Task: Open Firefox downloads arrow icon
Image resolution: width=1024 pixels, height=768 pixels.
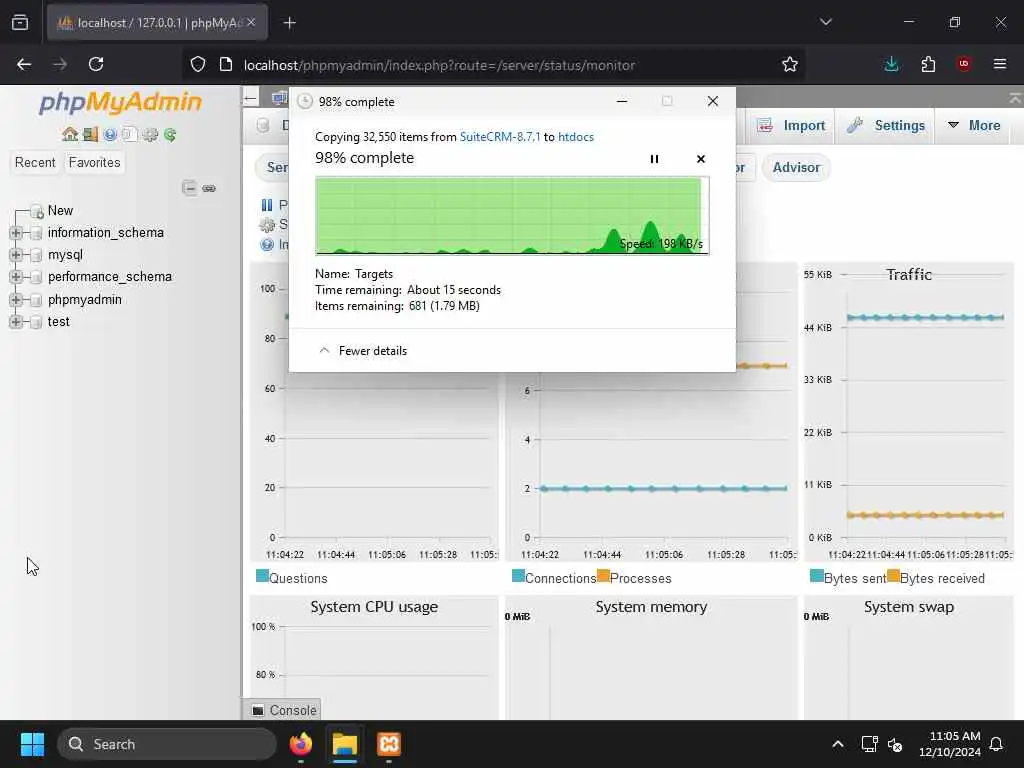Action: pyautogui.click(x=891, y=64)
